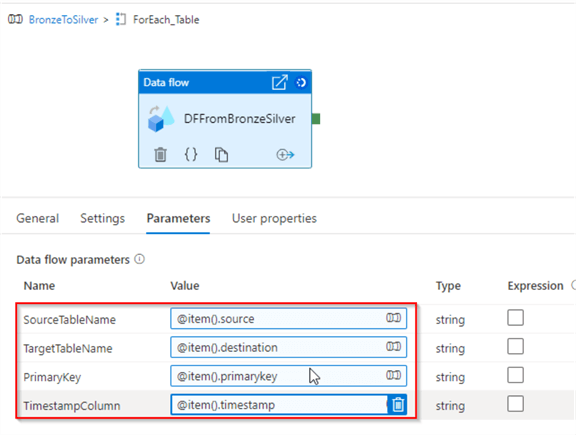Switch to the General tab
576x435 pixels.
(x=37, y=218)
